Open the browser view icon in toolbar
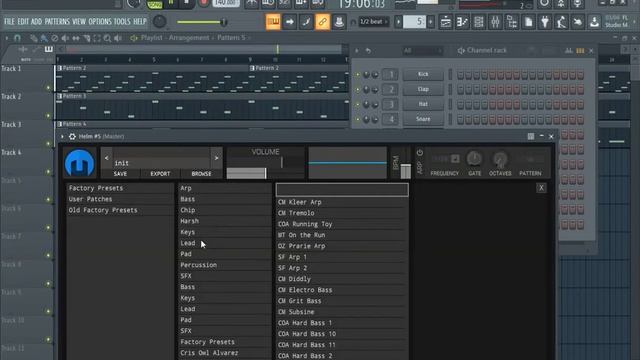 (x=512, y=22)
